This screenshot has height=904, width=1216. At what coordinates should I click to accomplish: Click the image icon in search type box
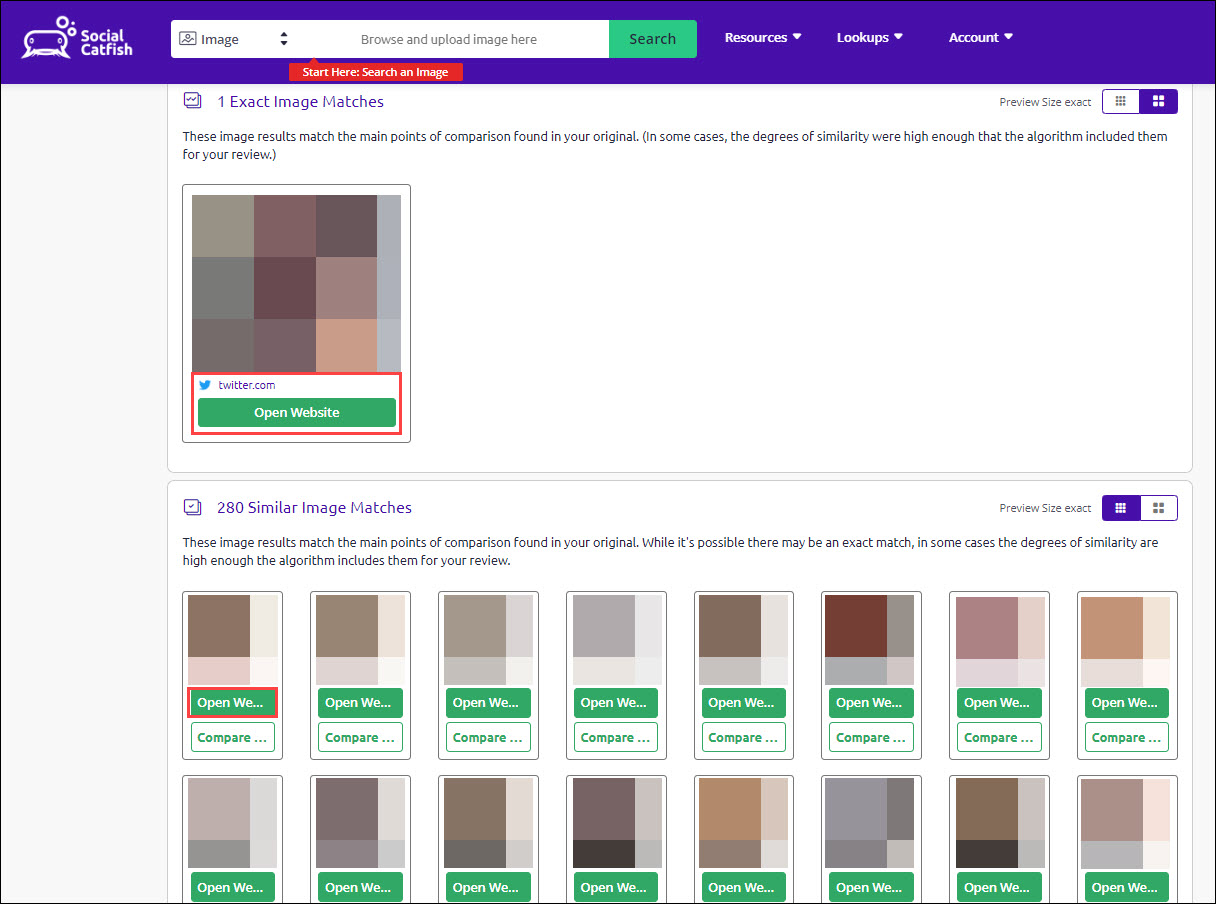(187, 39)
